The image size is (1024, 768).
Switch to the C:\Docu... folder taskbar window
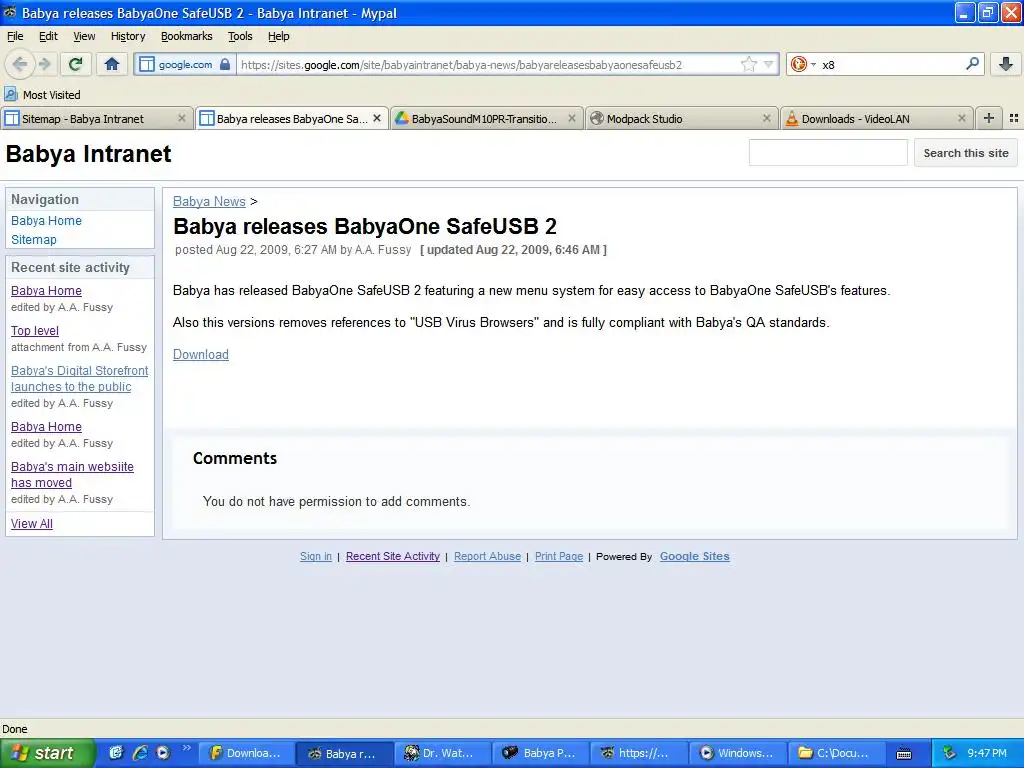[x=835, y=754]
